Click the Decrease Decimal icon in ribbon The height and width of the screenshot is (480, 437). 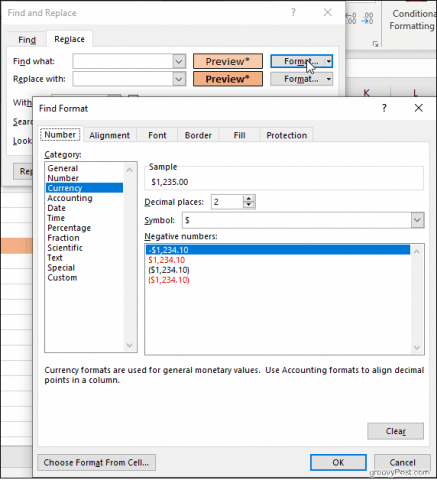pos(368,18)
